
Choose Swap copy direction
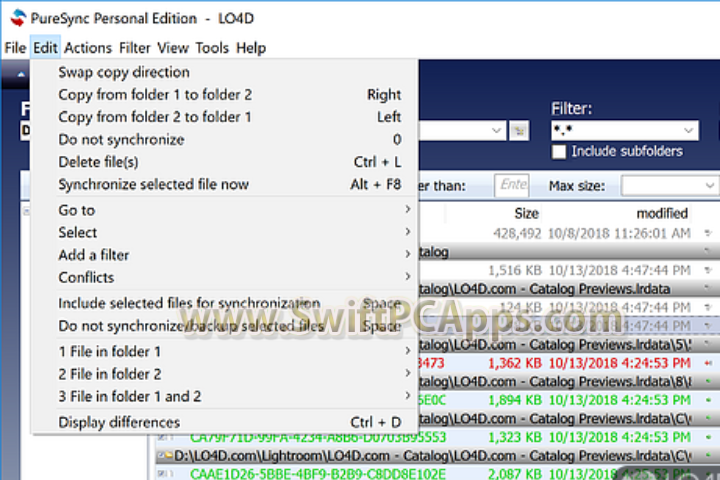225,72
